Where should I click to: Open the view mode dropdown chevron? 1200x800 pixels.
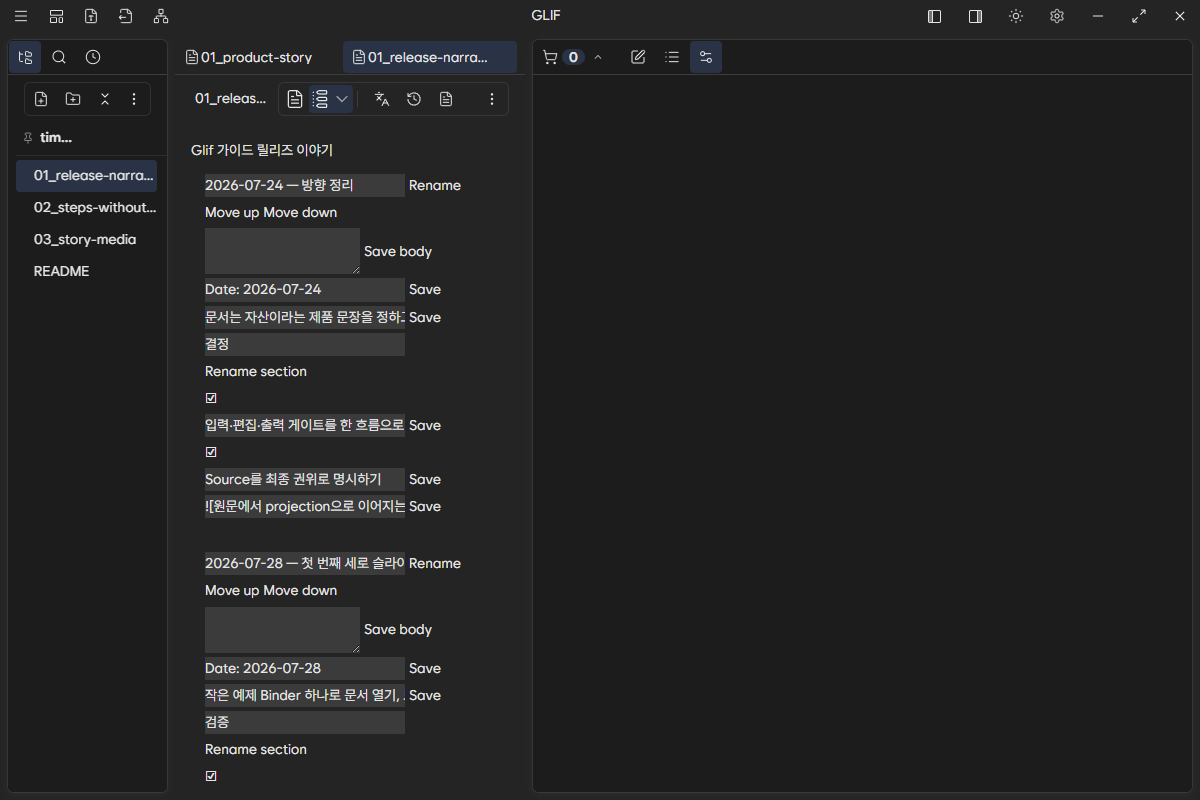coord(342,99)
